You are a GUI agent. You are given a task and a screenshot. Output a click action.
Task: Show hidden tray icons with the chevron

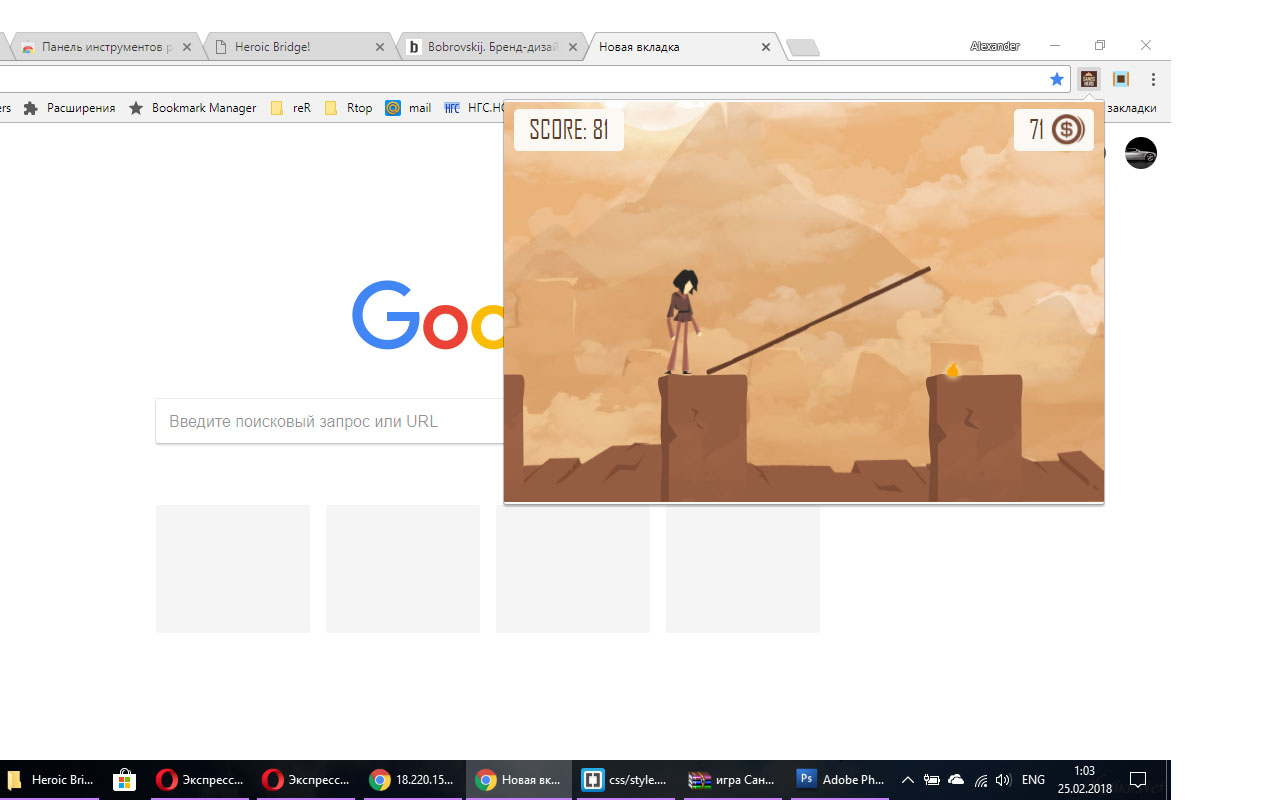pos(908,779)
